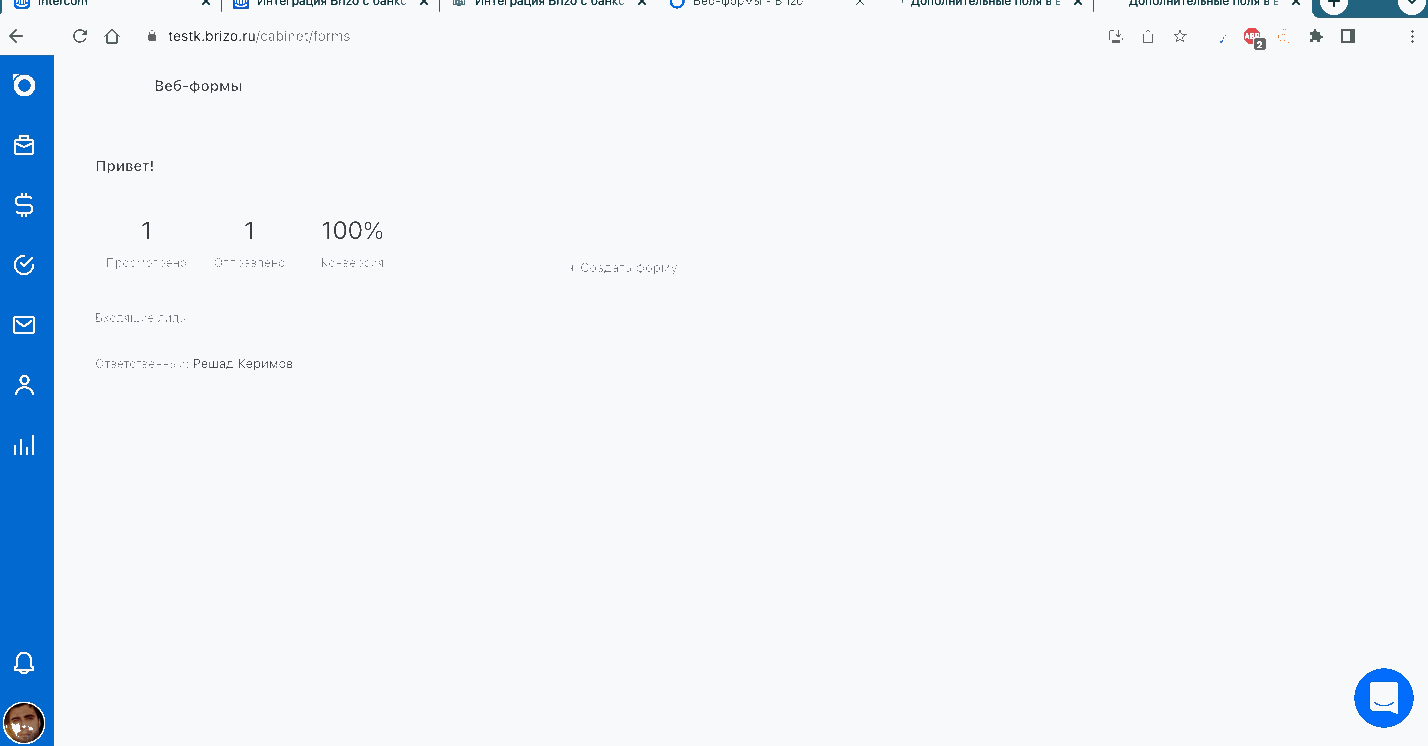
Task: Open the analytics bar chart icon
Action: point(24,445)
